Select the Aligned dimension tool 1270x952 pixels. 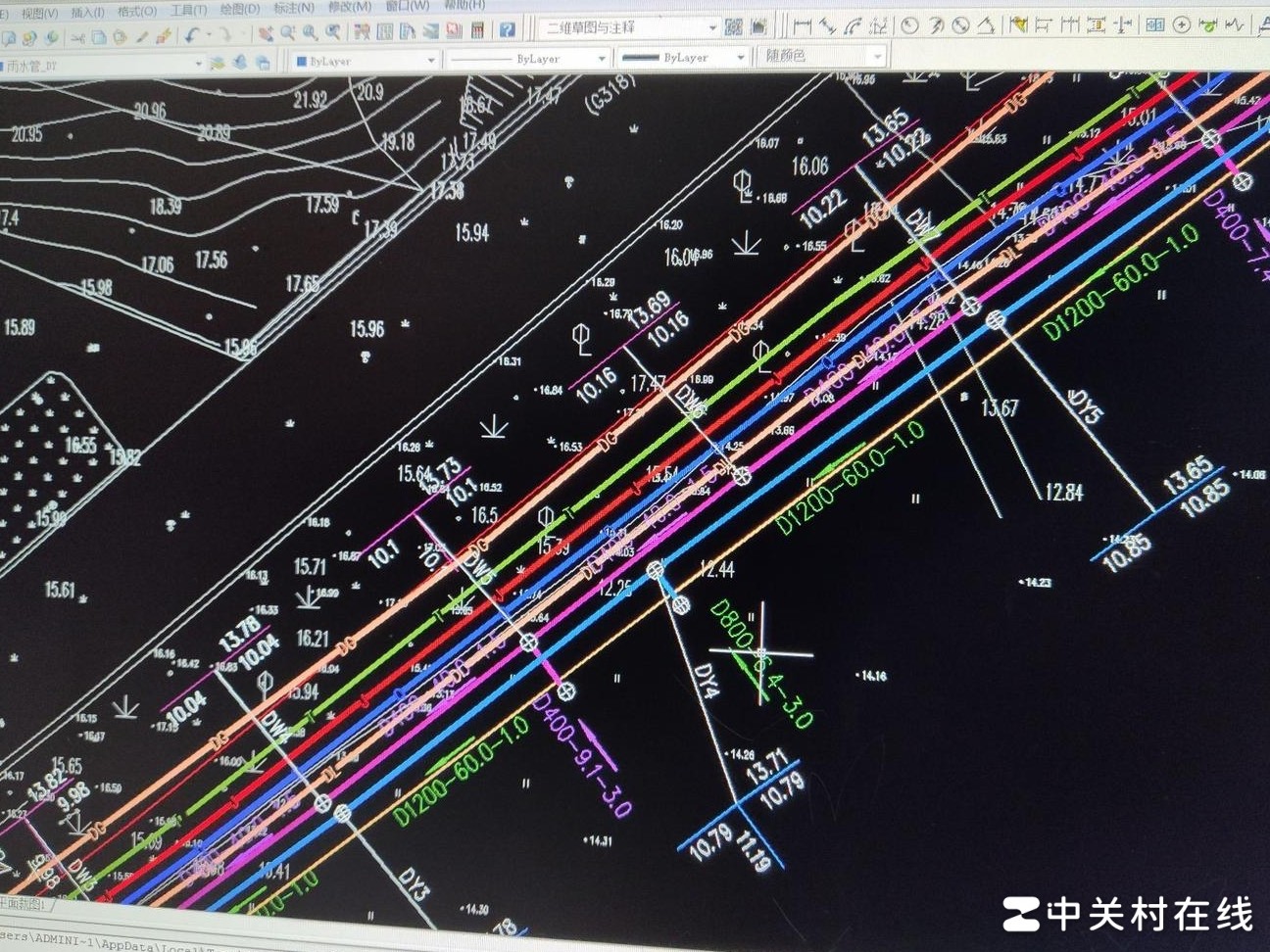pyautogui.click(x=828, y=26)
